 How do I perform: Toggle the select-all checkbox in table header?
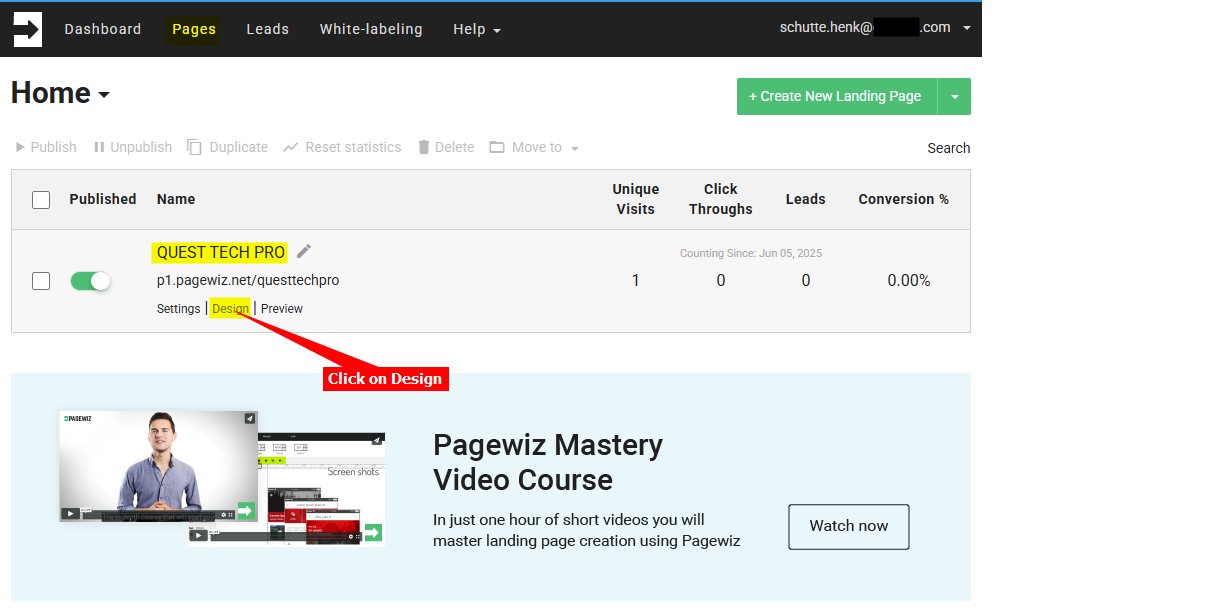coord(41,200)
